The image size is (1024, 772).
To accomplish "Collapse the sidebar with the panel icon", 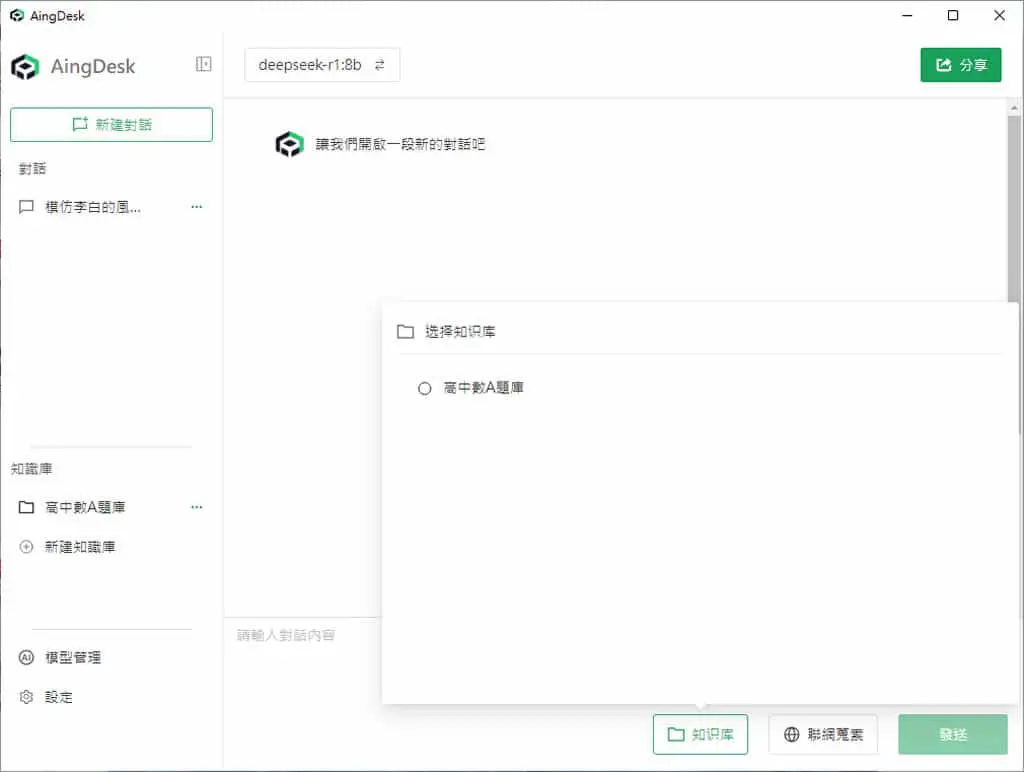I will click(x=203, y=64).
